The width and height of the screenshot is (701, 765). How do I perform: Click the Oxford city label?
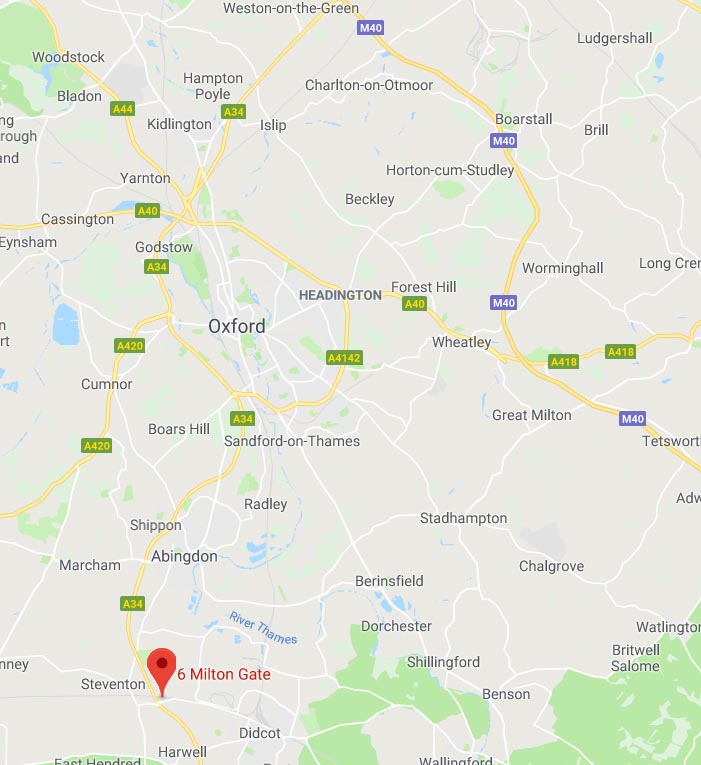click(x=237, y=326)
